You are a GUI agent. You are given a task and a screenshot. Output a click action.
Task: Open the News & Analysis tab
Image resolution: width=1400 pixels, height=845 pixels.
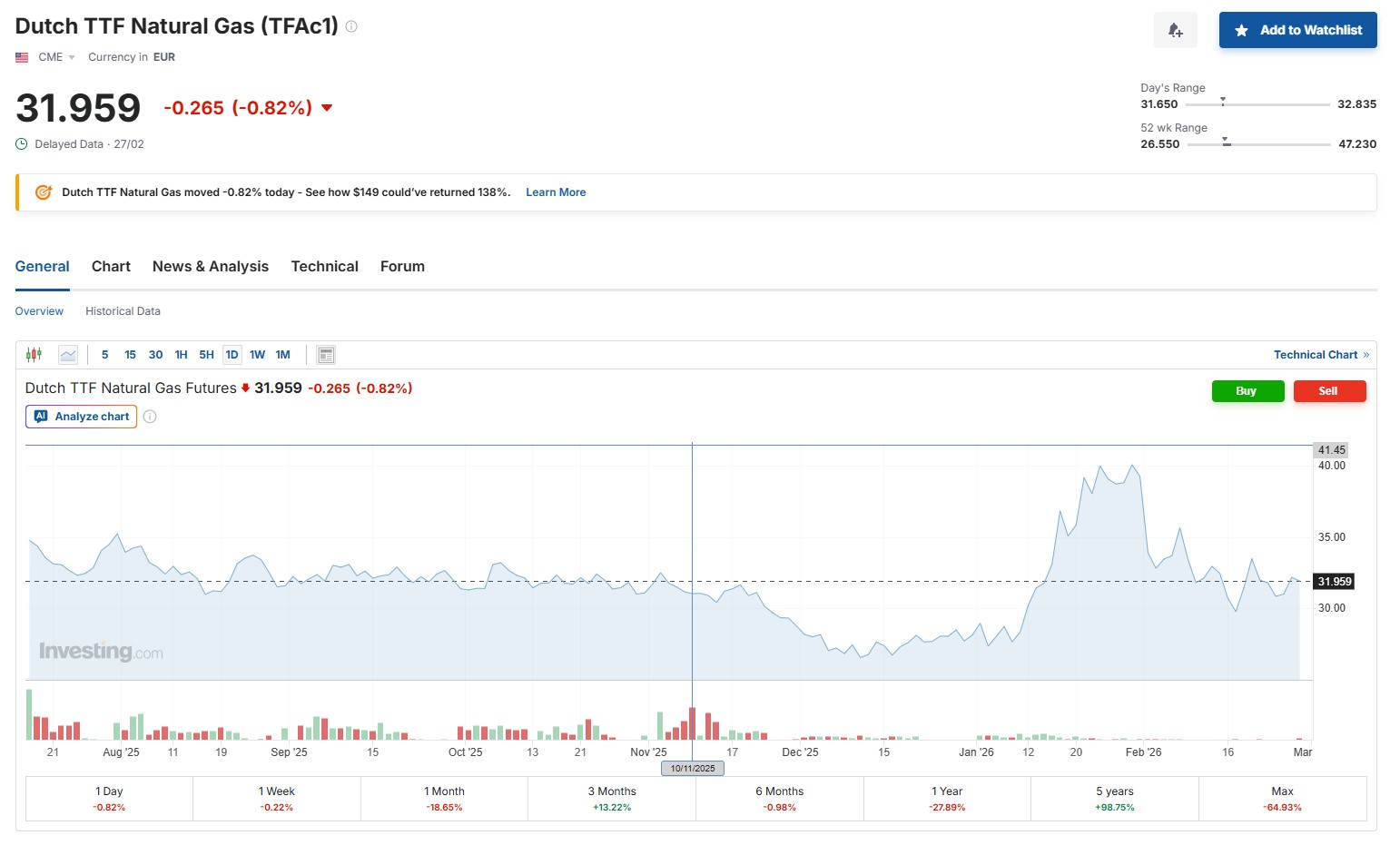click(211, 266)
